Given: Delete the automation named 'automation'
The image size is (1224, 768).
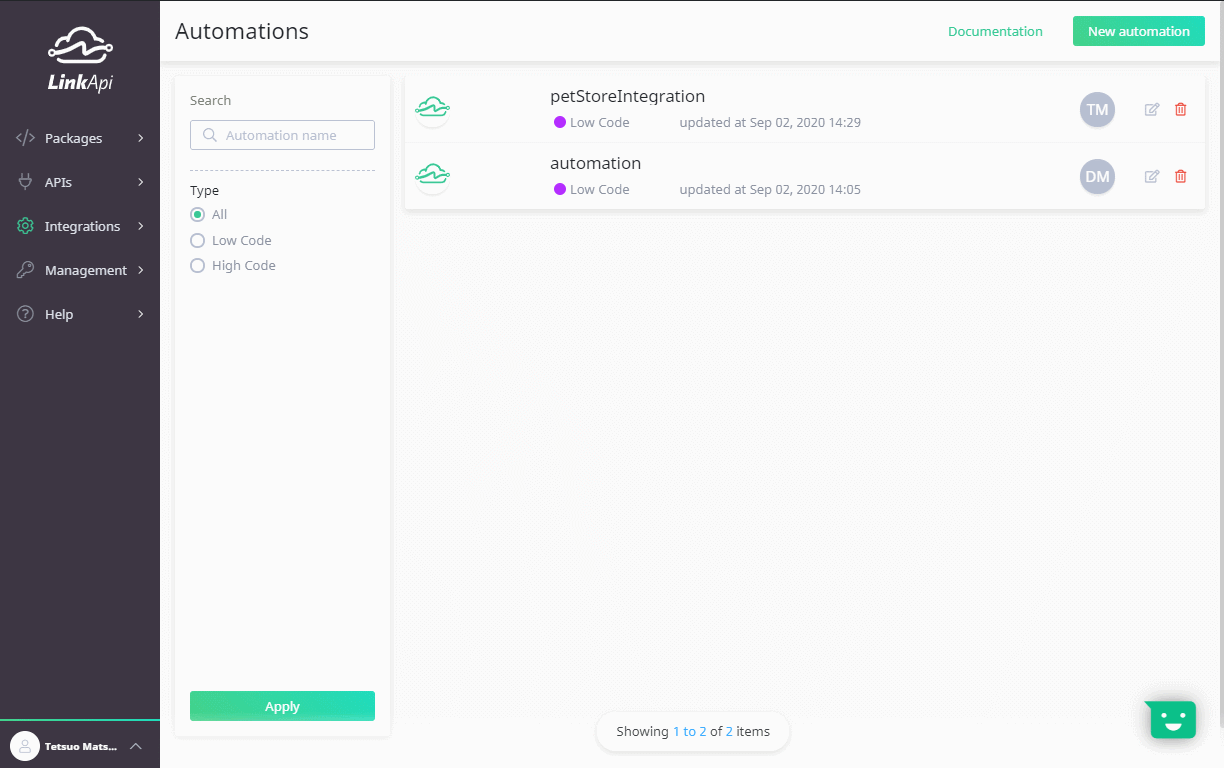Looking at the screenshot, I should point(1181,176).
